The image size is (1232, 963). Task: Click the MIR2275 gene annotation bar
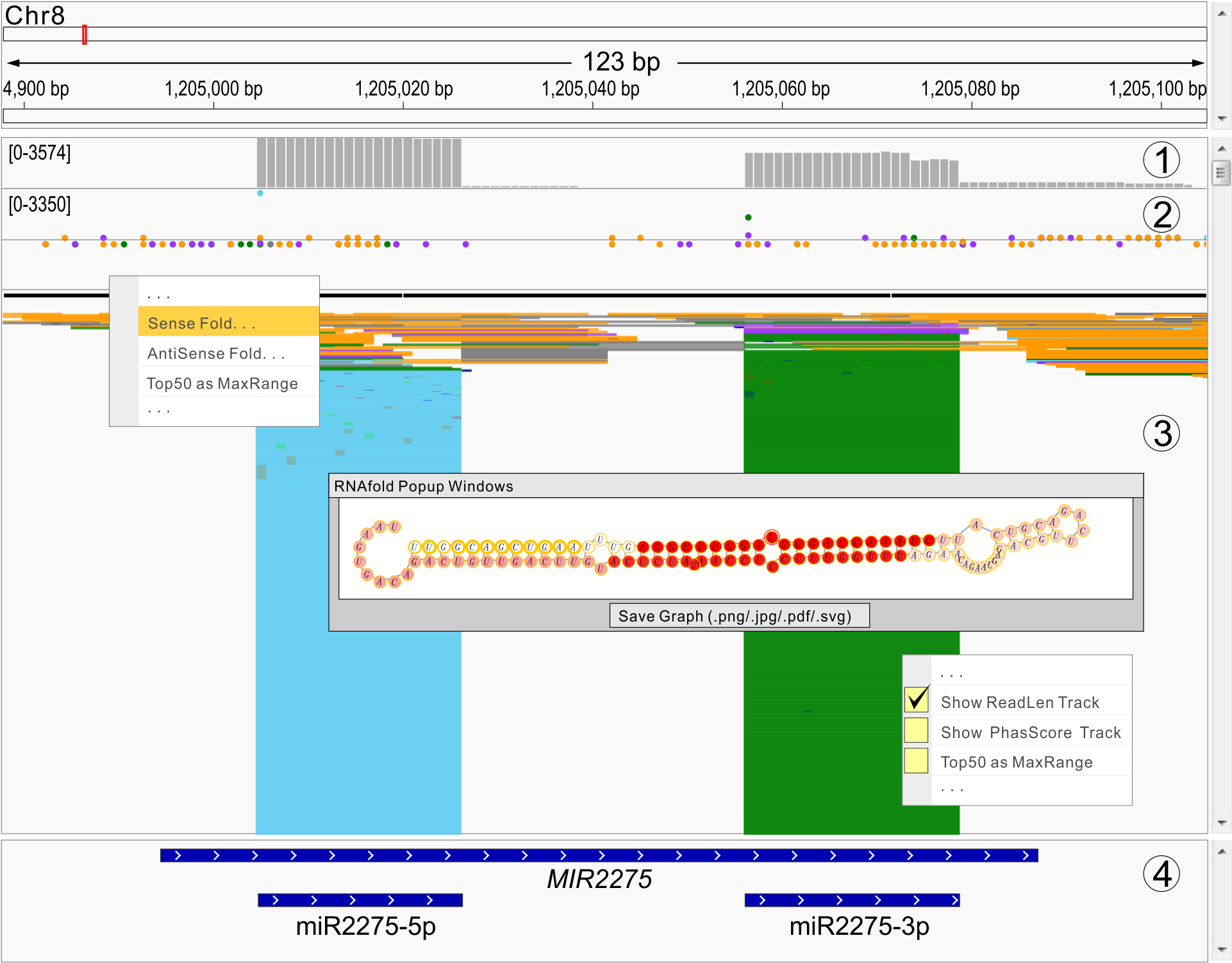599,855
